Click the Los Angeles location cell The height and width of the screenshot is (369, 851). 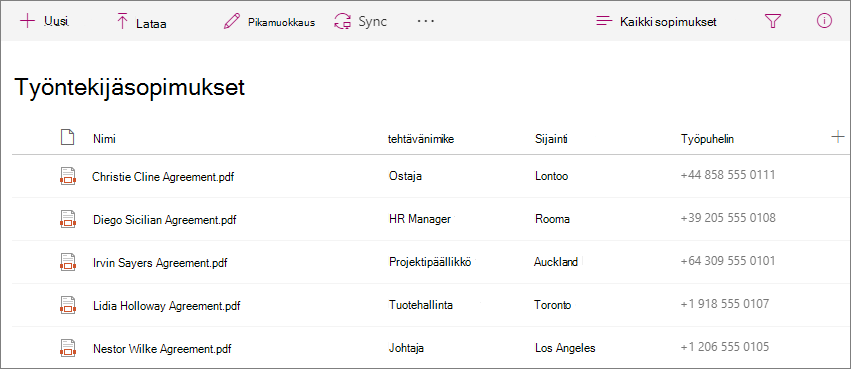tap(565, 348)
